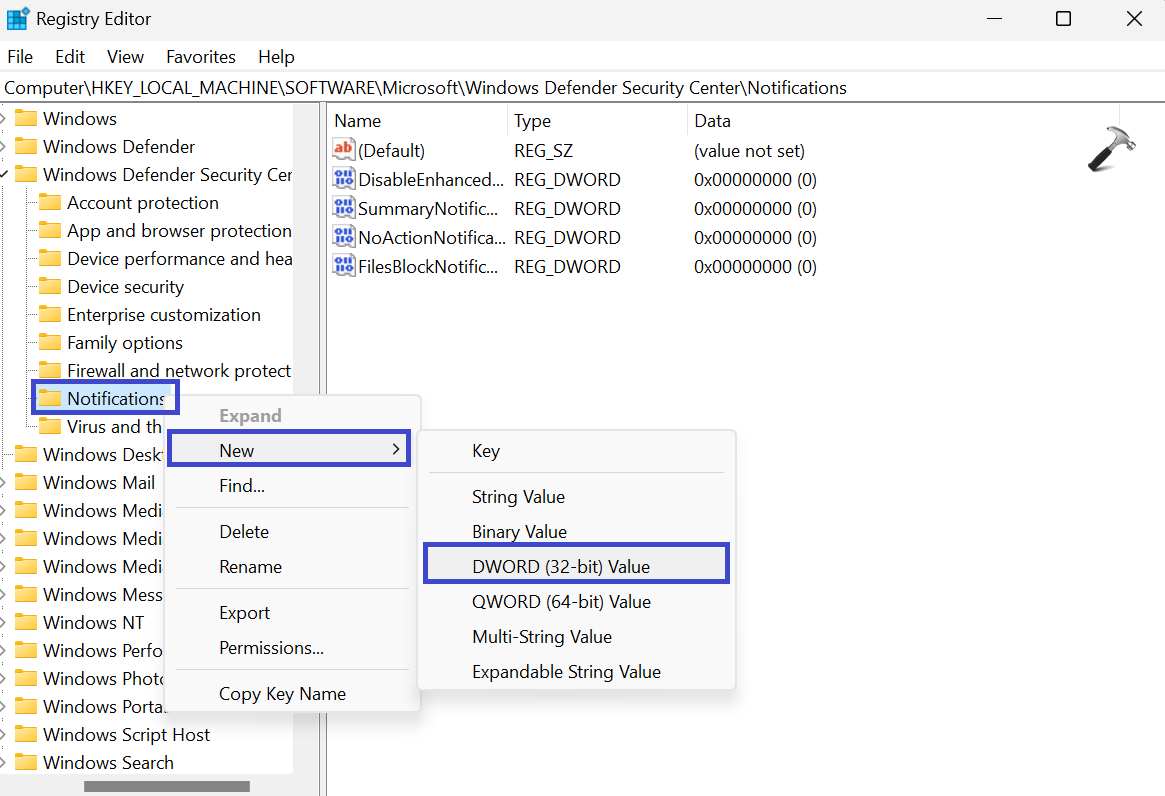The image size is (1165, 796).
Task: Expand the Windows Script Host node
Action: coord(5,735)
